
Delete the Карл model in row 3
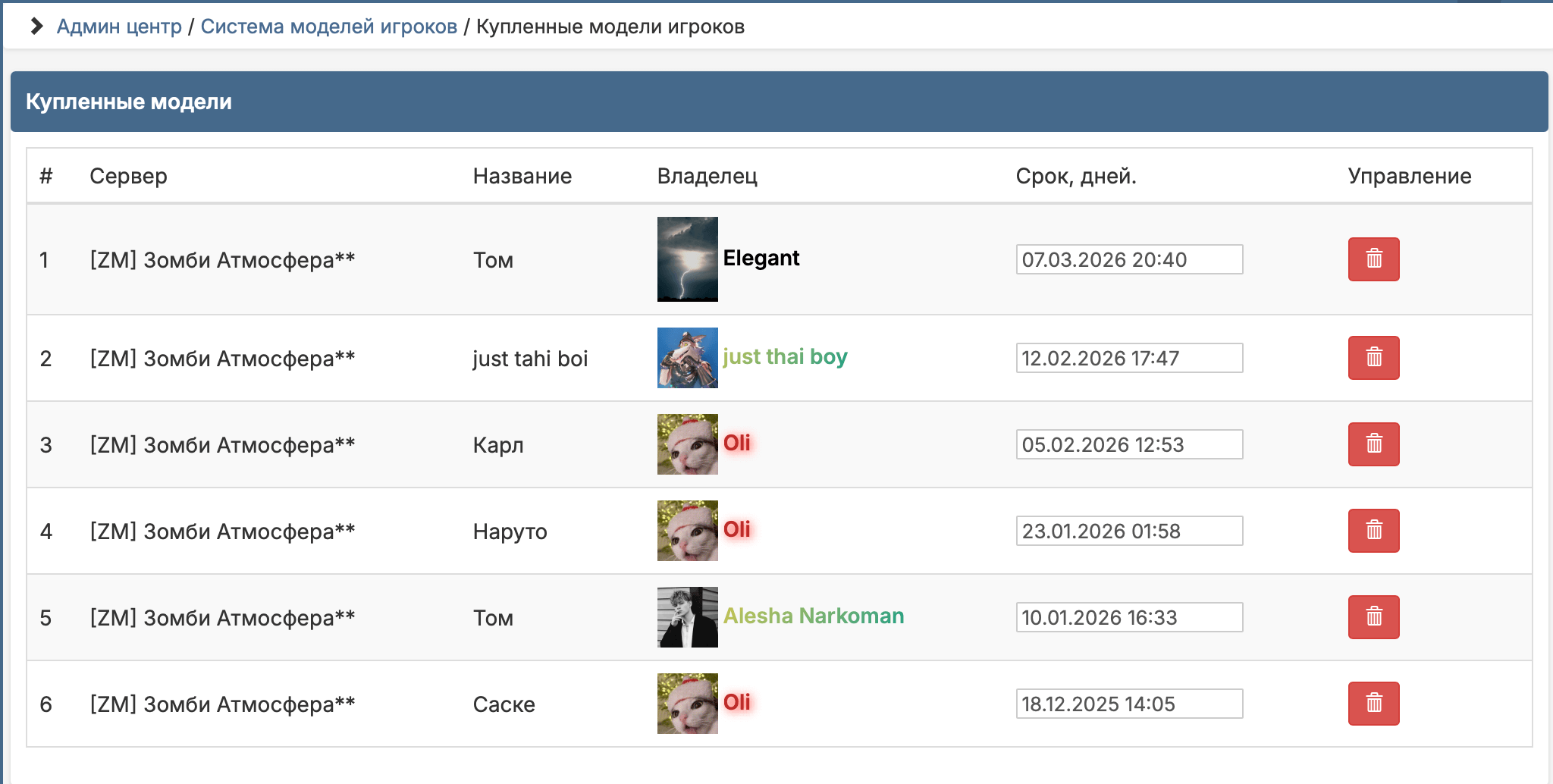(1373, 444)
